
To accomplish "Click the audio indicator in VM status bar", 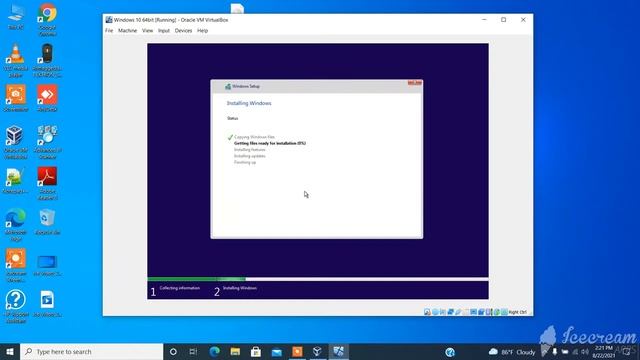I will point(442,312).
